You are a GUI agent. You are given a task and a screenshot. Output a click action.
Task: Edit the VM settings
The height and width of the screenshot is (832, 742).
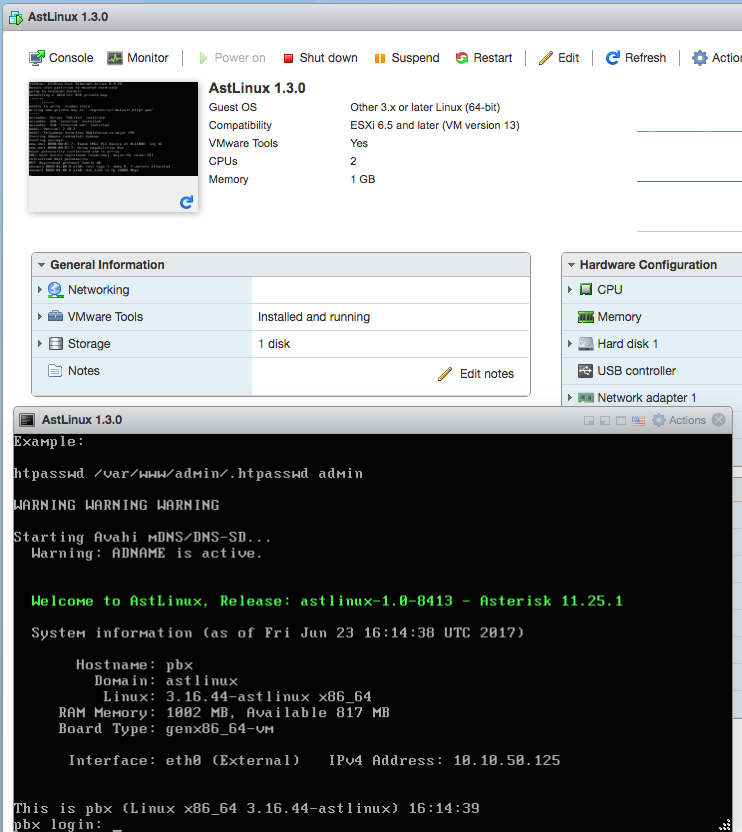(559, 58)
